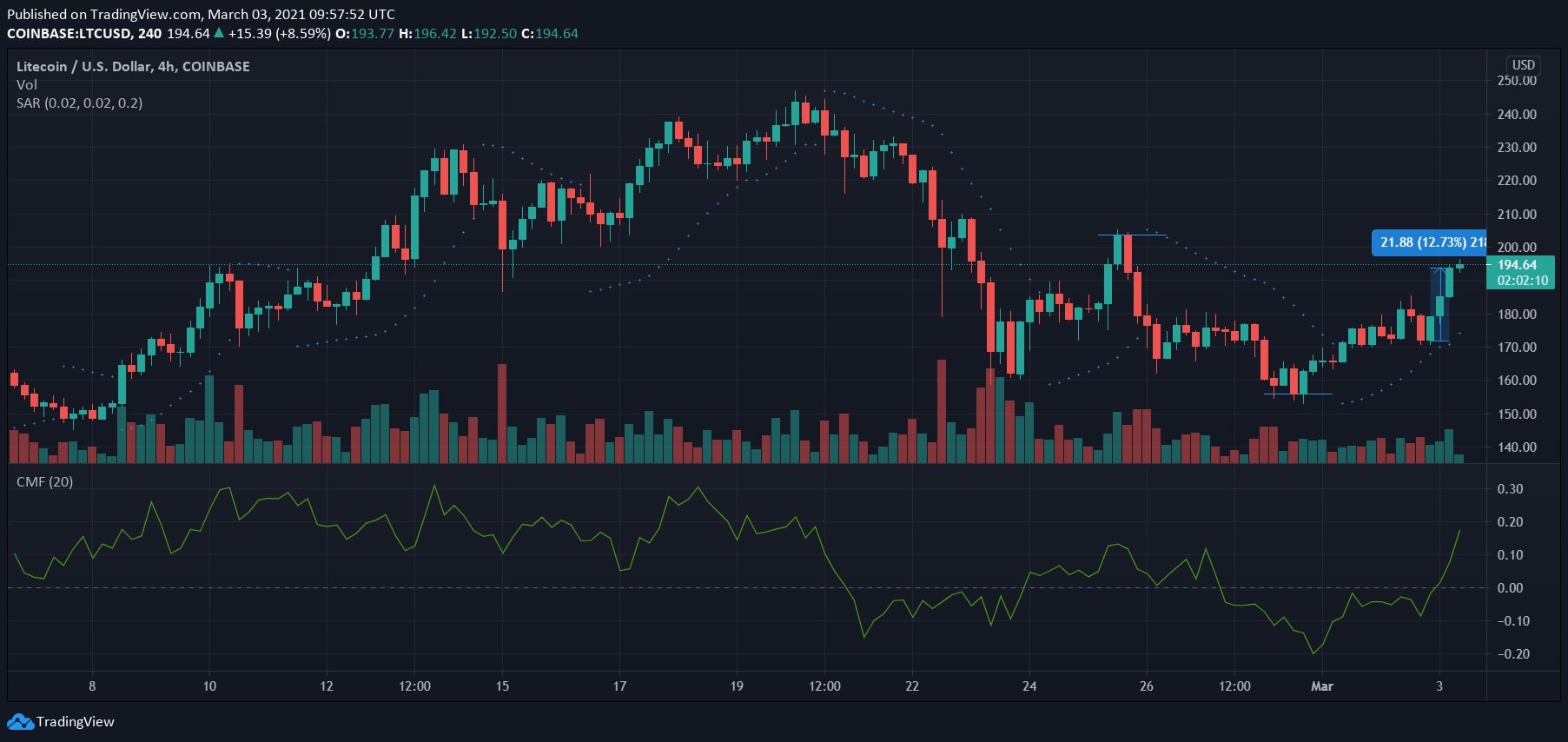Click the date label 24 on time axis

1029,686
